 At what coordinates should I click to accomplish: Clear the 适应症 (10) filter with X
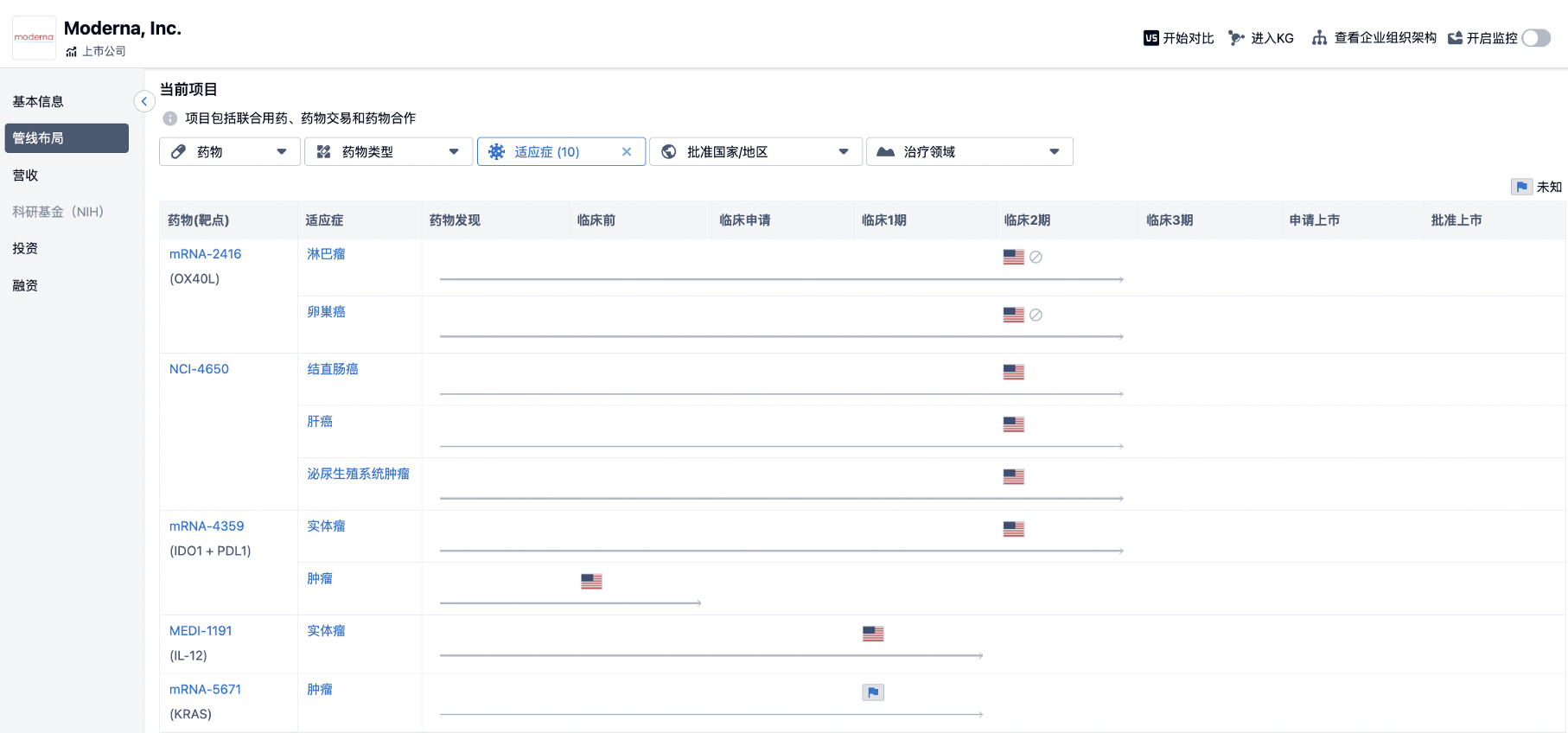click(x=627, y=152)
